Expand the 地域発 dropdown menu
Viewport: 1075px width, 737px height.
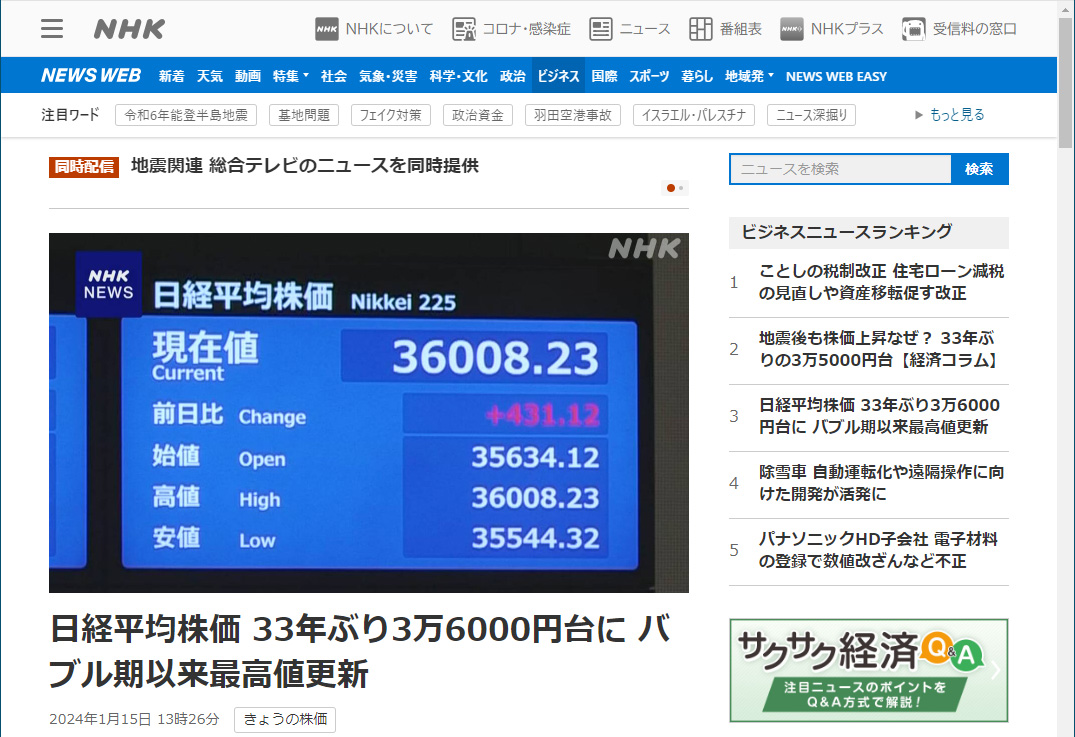click(x=749, y=76)
